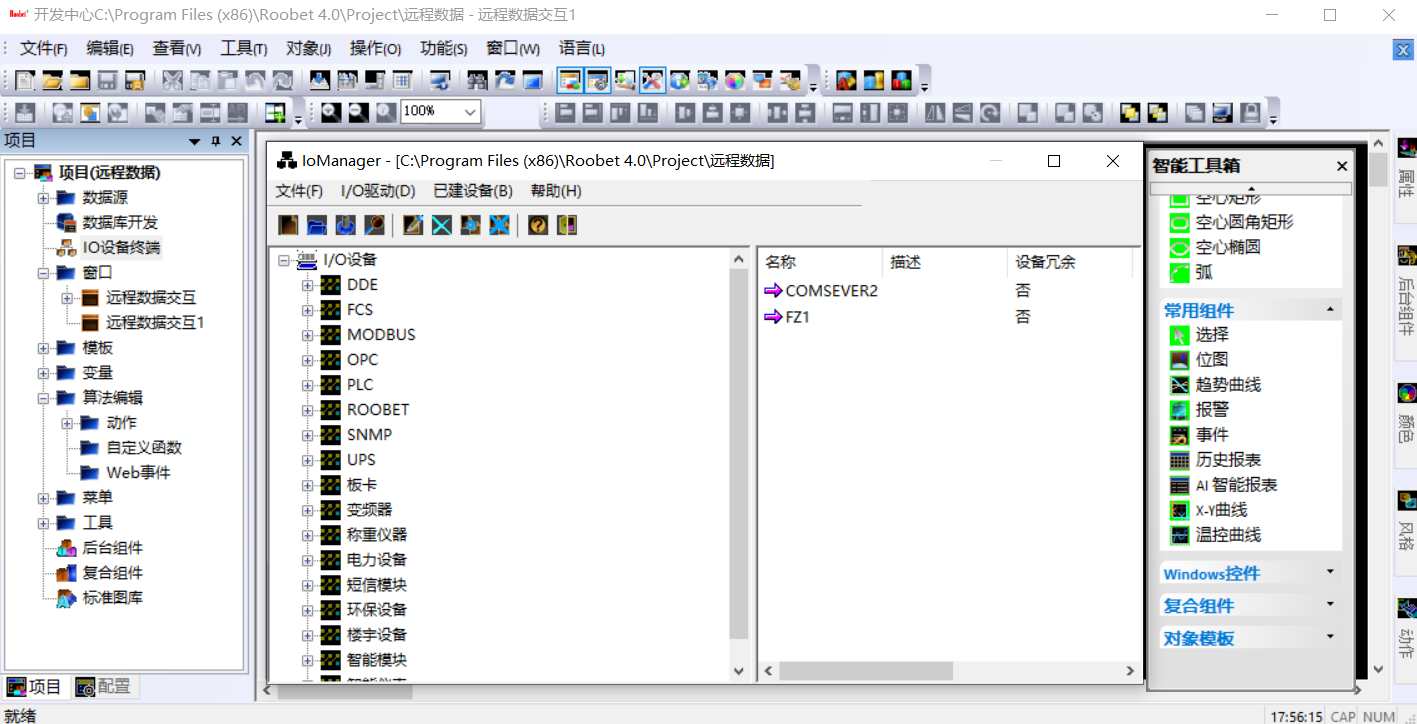
Task: Click the new document icon in main toolbar
Action: click(x=24, y=81)
